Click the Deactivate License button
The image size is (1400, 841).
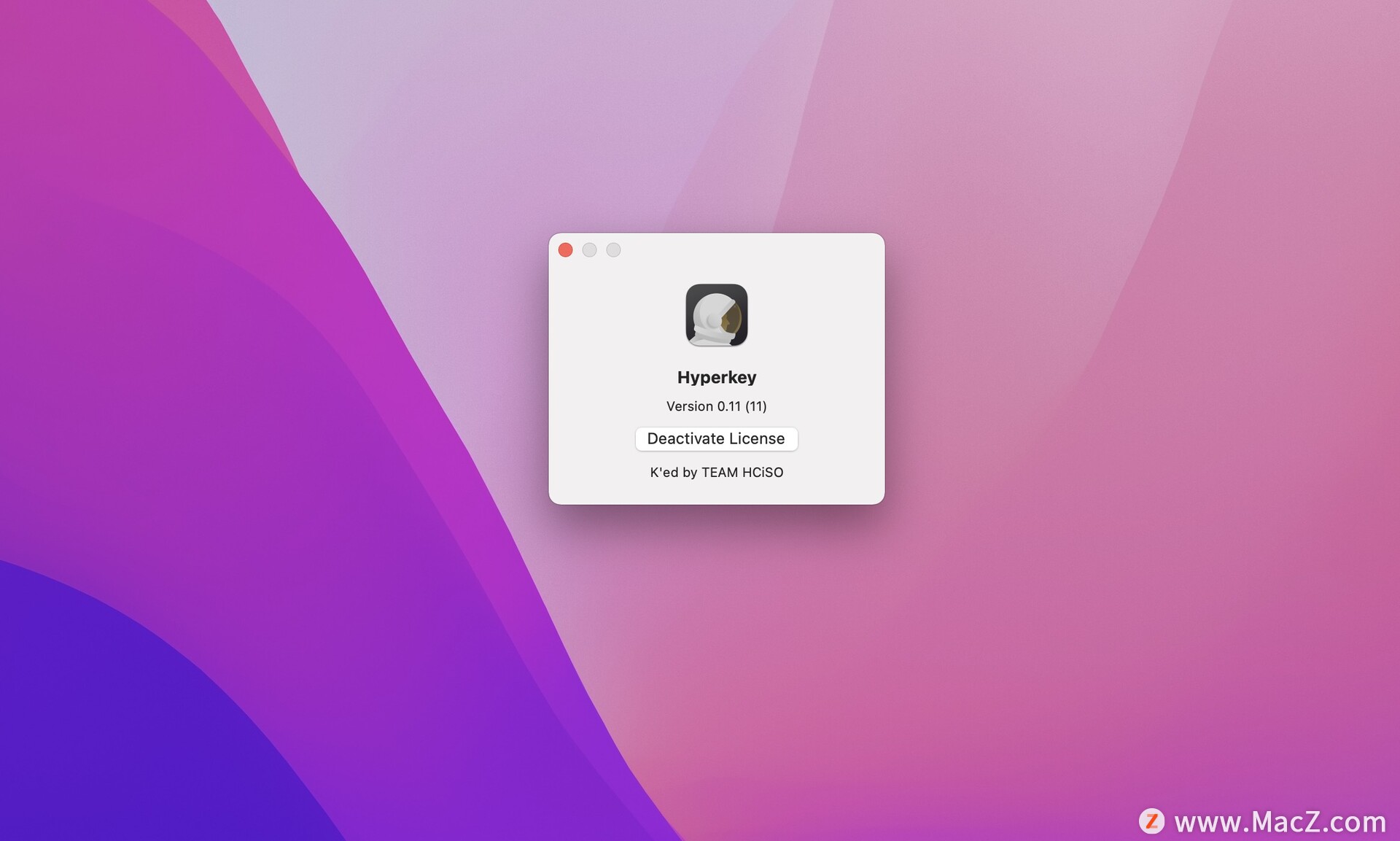716,438
